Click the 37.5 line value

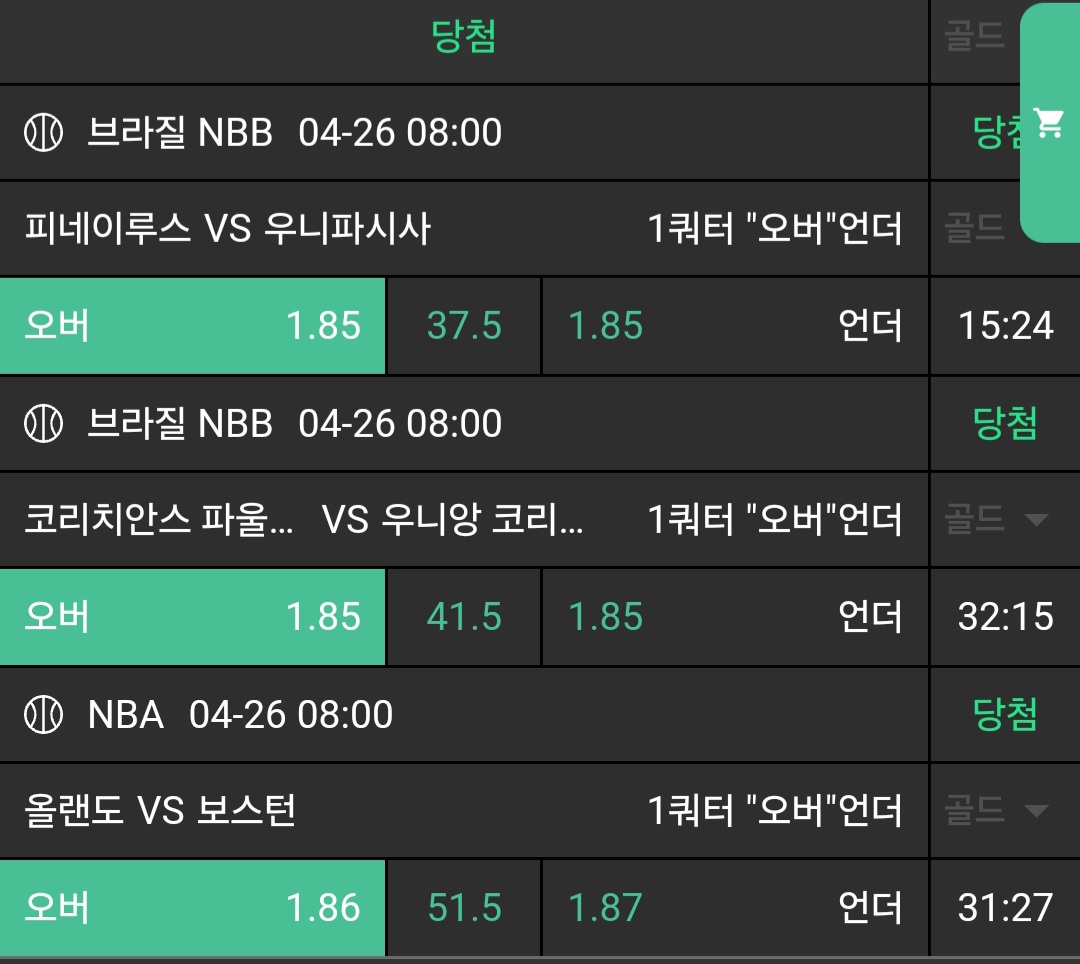pos(464,326)
